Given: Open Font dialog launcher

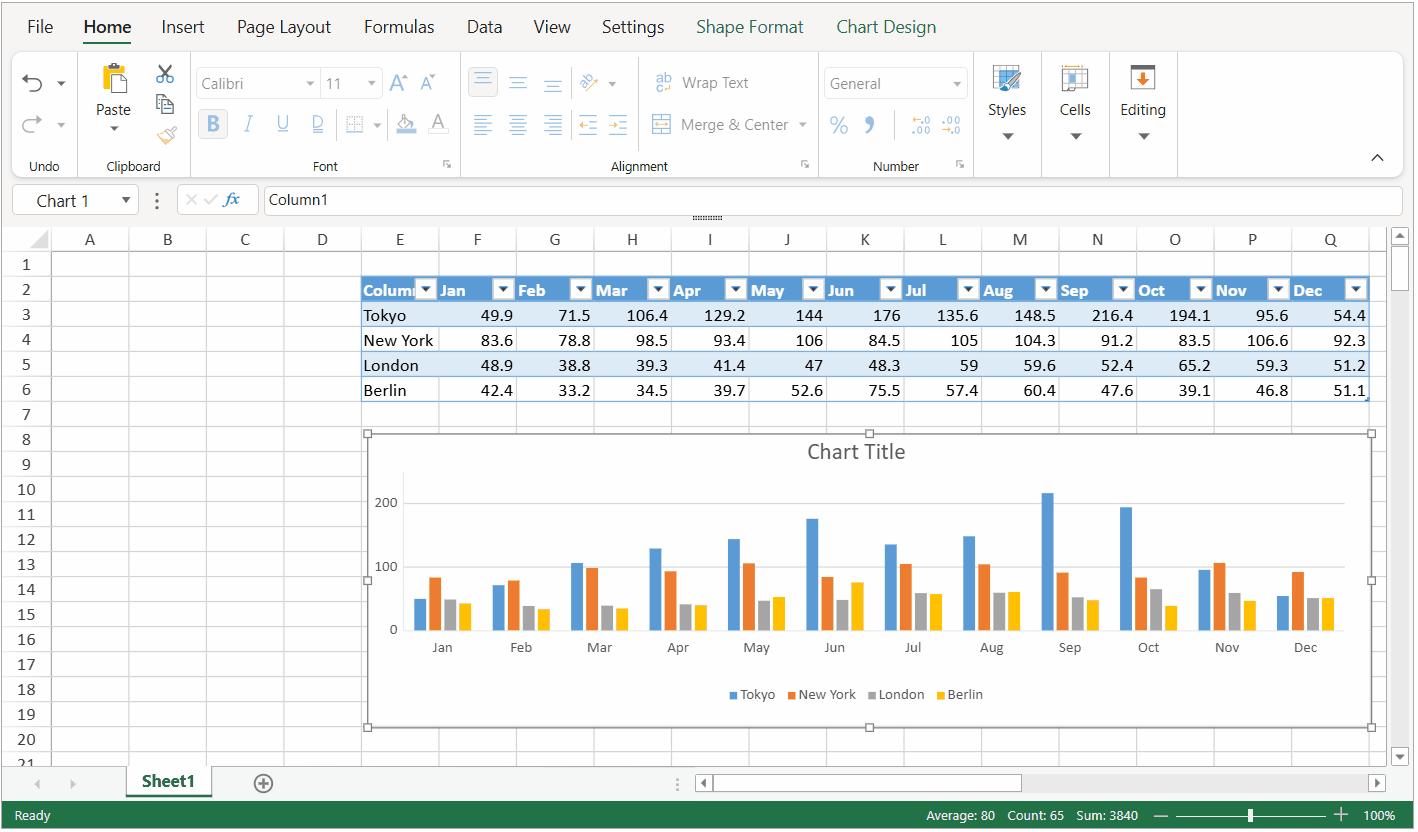Looking at the screenshot, I should point(447,165).
